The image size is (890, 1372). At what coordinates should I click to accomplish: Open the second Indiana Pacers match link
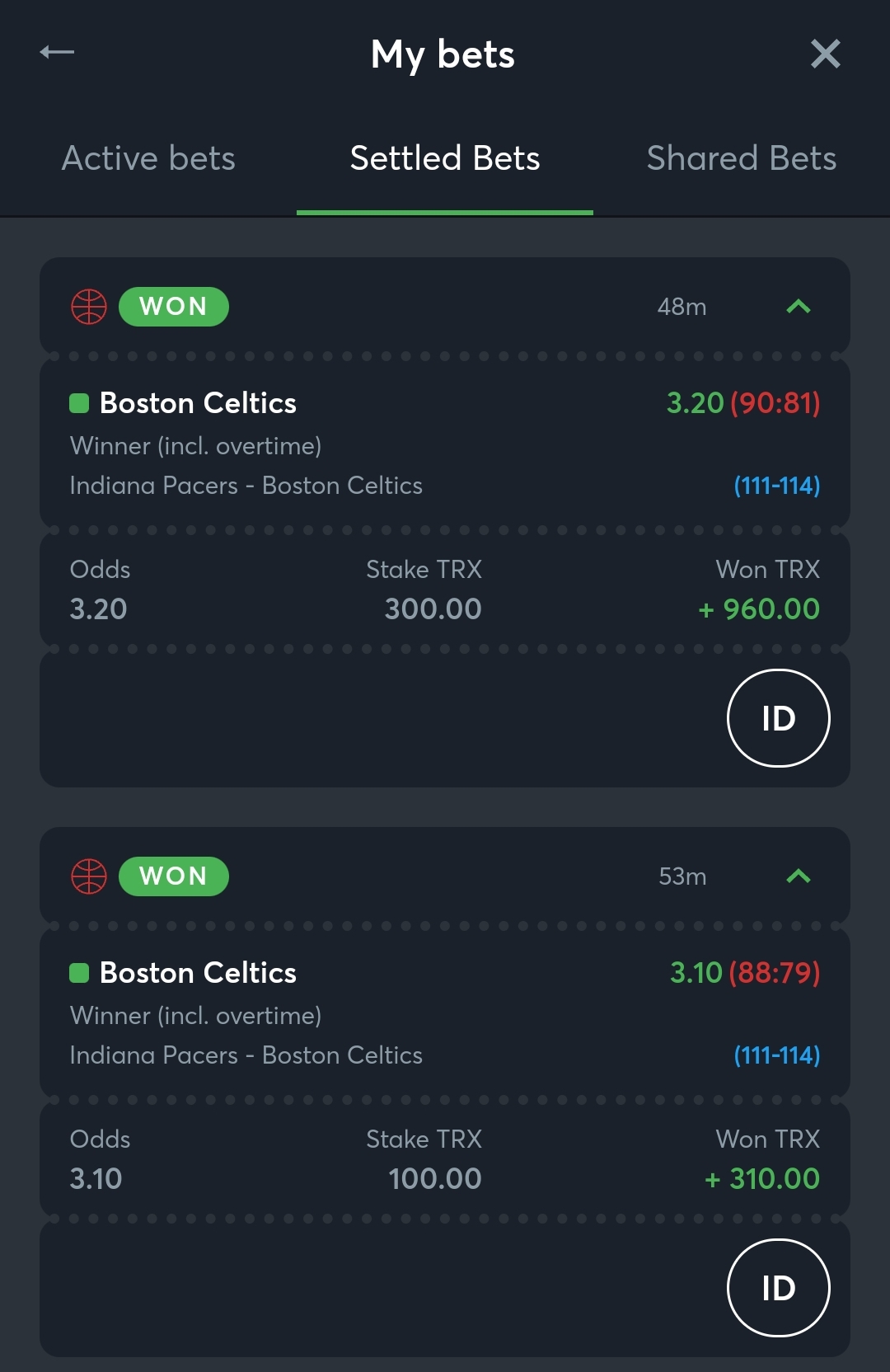(x=246, y=1055)
